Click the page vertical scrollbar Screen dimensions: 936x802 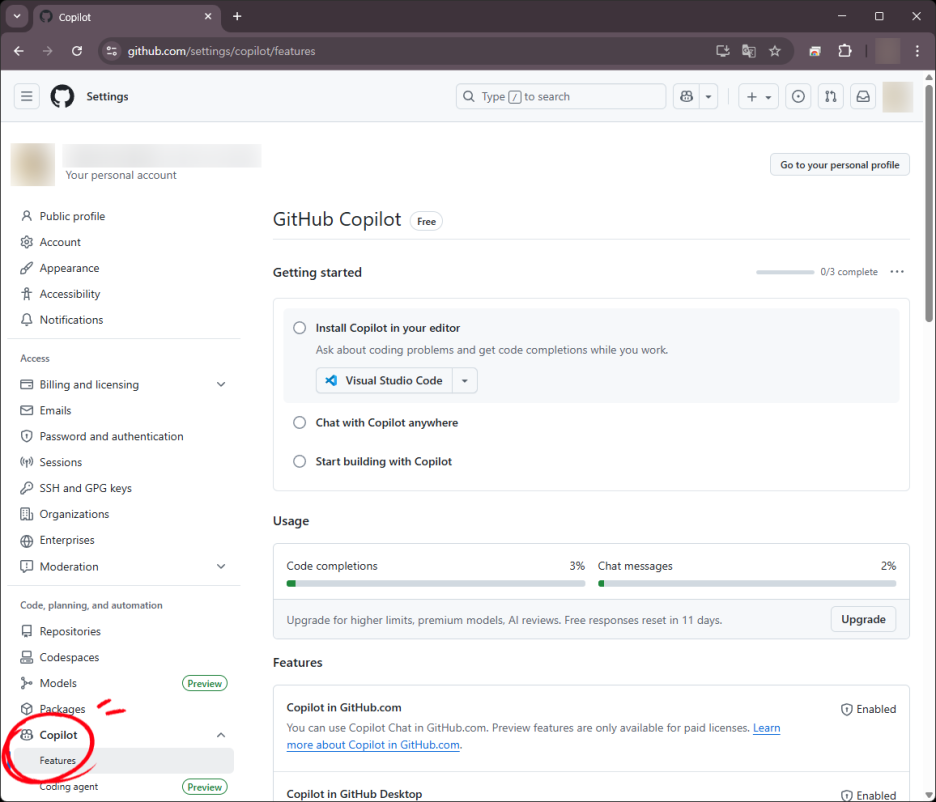tap(929, 203)
